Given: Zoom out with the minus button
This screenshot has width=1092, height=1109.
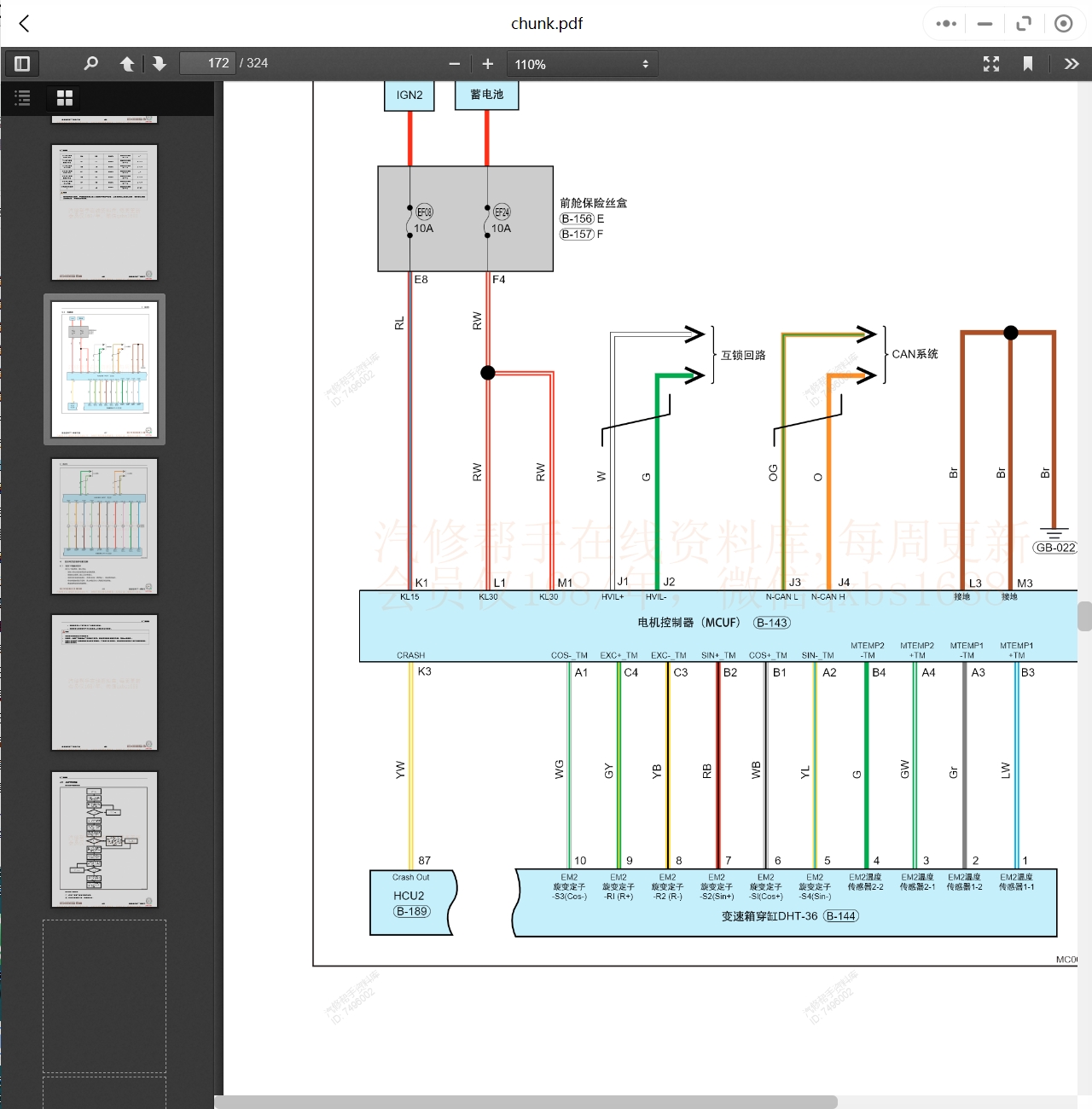Looking at the screenshot, I should [454, 64].
